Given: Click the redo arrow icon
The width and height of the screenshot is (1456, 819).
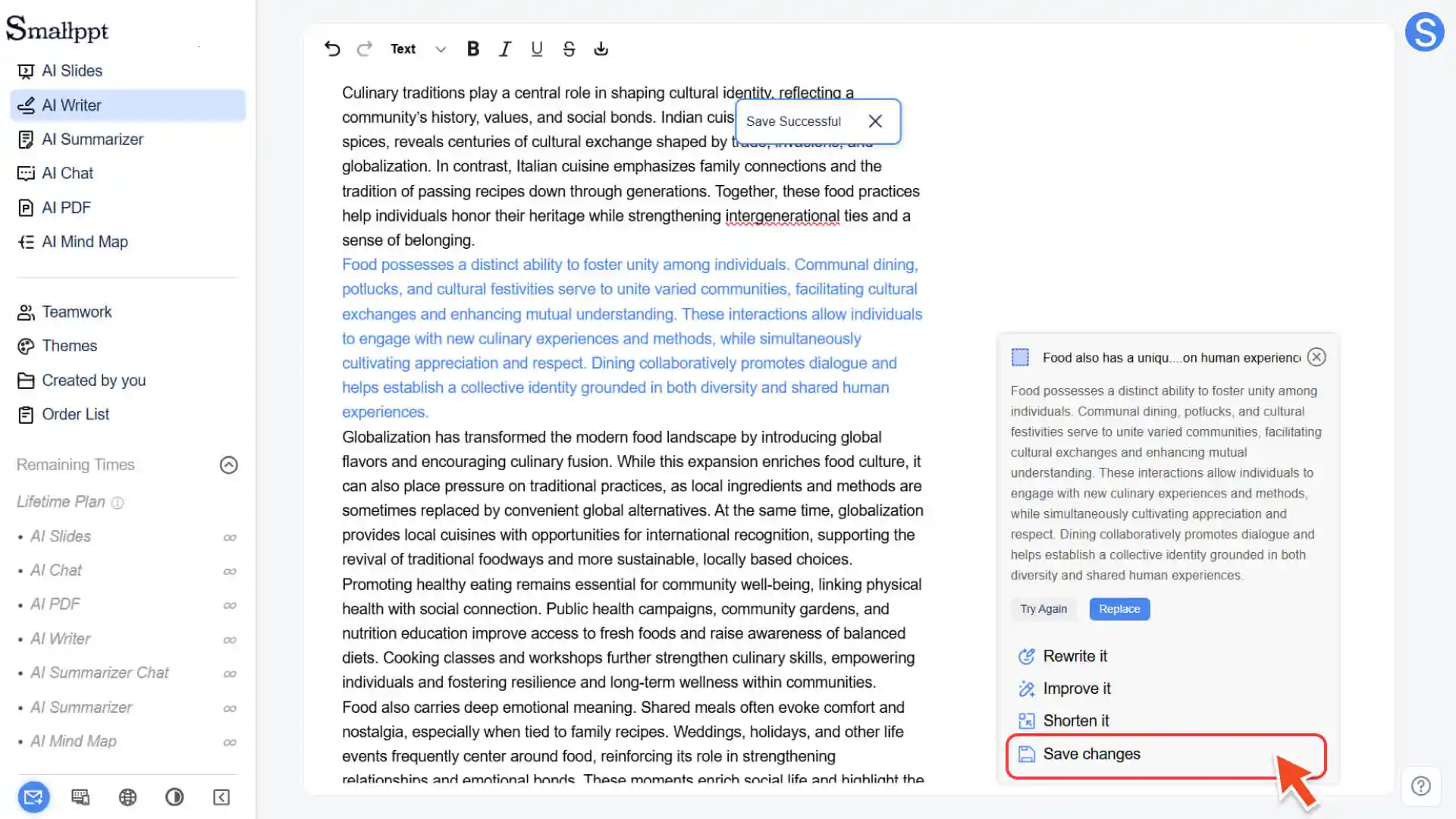Looking at the screenshot, I should click(x=365, y=49).
